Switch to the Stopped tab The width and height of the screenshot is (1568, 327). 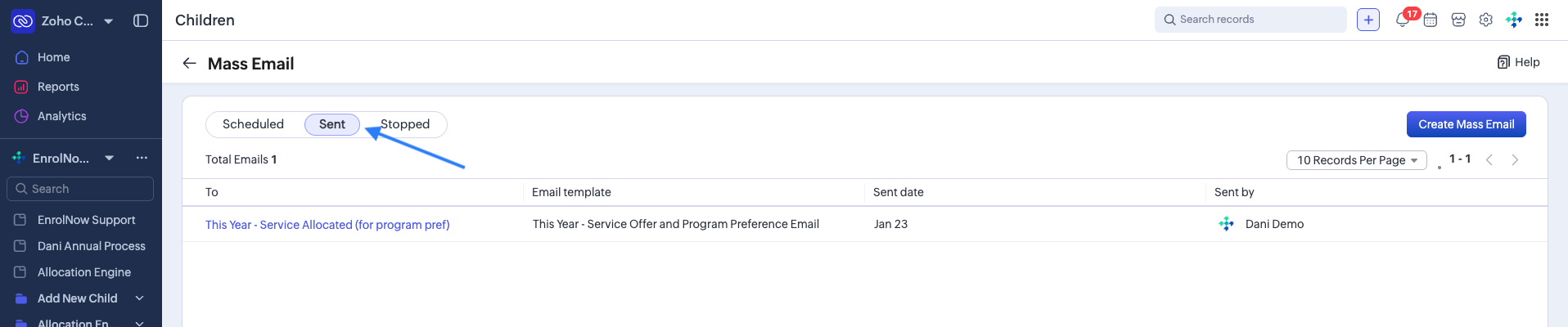[x=405, y=124]
